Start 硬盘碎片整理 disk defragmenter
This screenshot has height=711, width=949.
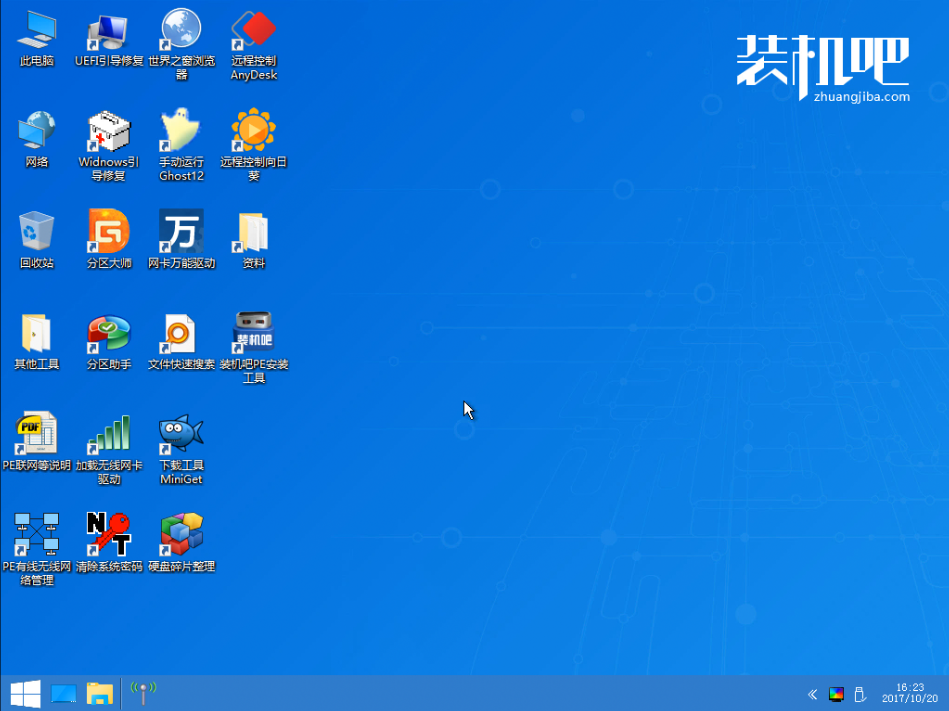coord(181,533)
